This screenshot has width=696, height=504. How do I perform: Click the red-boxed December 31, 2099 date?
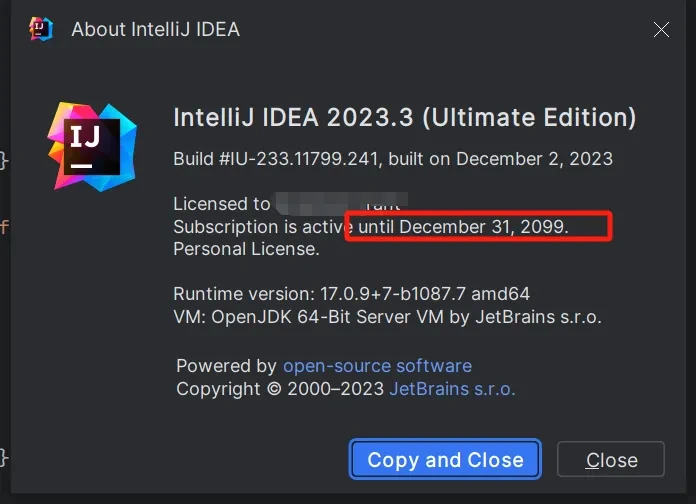tap(483, 227)
